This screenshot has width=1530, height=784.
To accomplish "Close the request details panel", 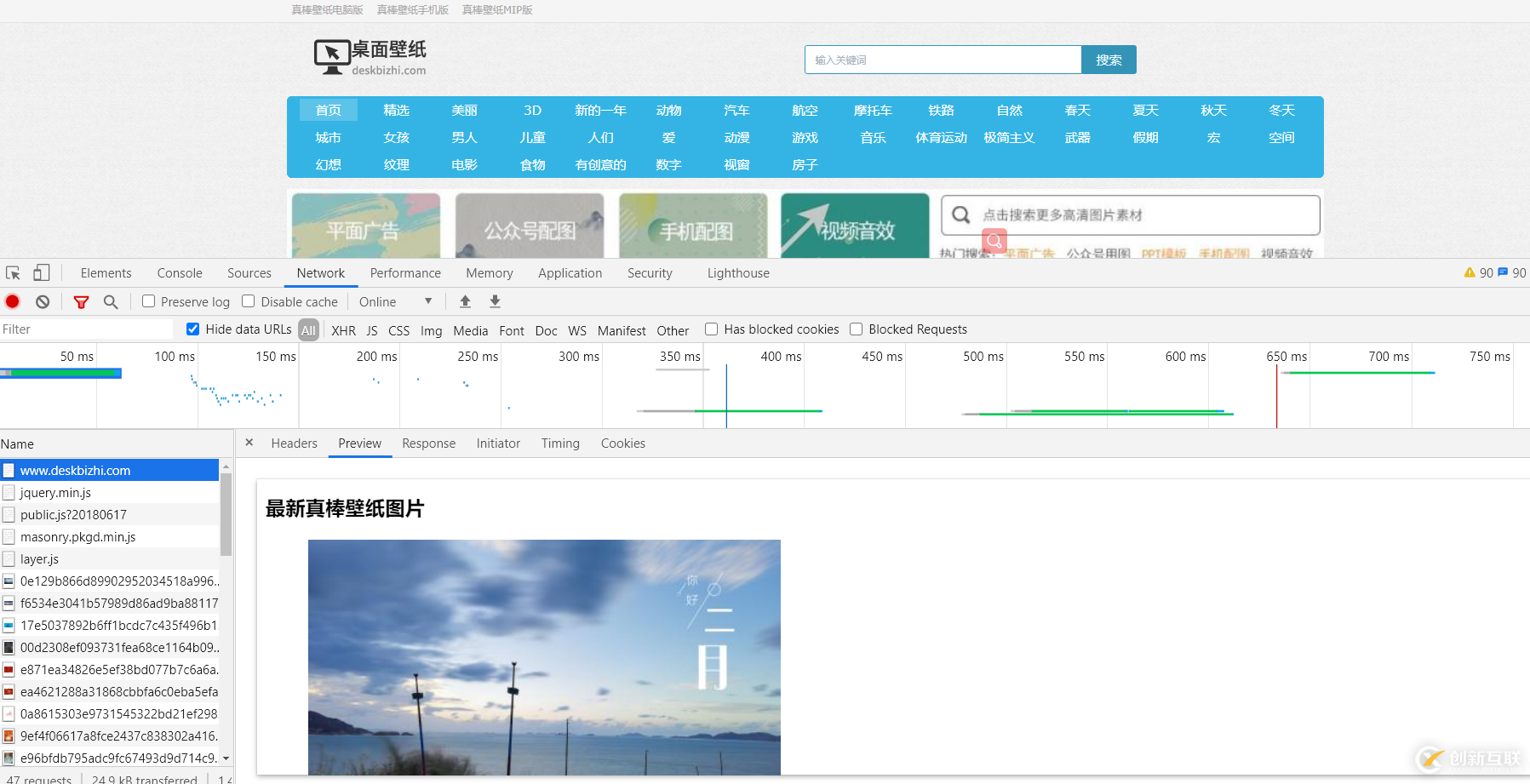I will click(249, 443).
